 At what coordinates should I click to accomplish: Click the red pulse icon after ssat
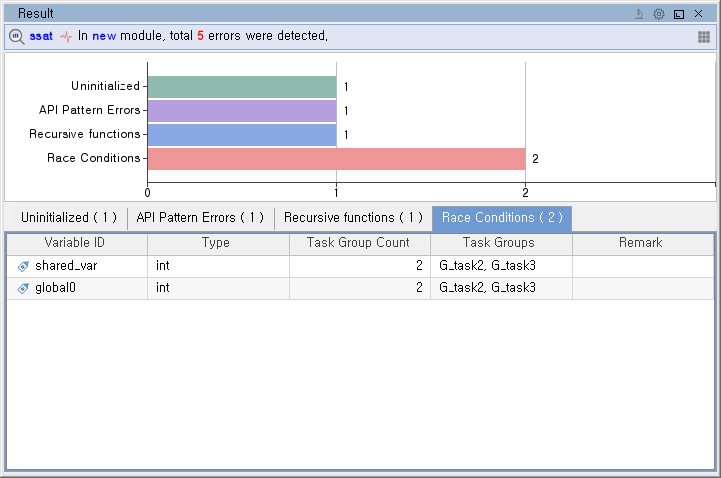point(66,36)
